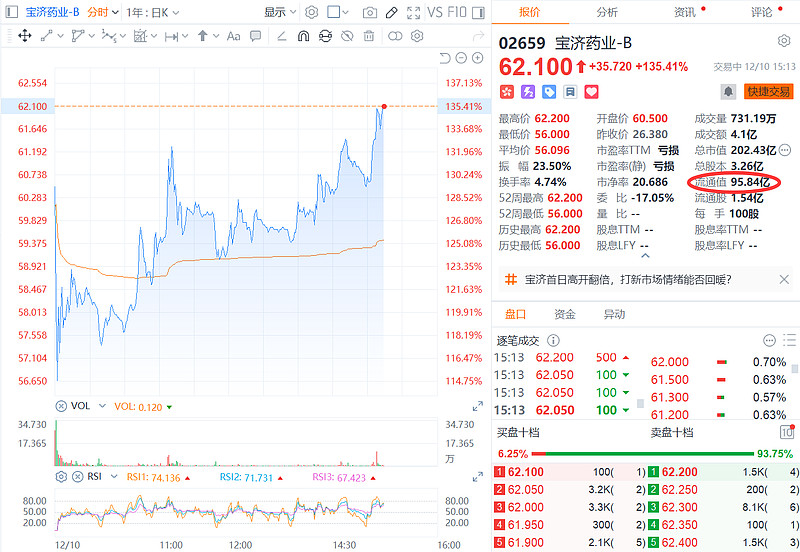Select the 盘口 sub-tab
The height and width of the screenshot is (552, 800).
pos(515,314)
